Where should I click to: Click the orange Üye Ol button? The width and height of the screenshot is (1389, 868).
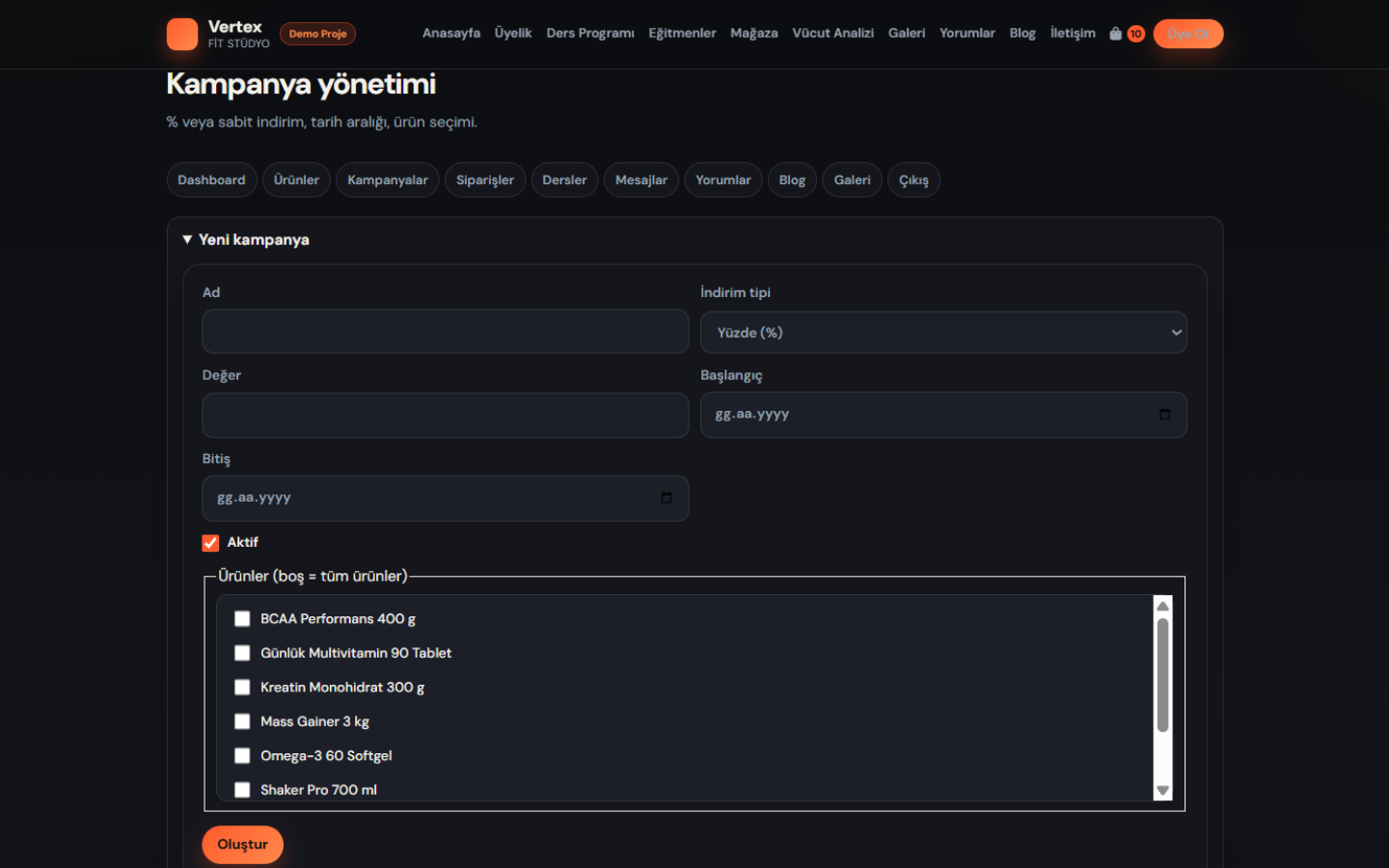pos(1188,34)
